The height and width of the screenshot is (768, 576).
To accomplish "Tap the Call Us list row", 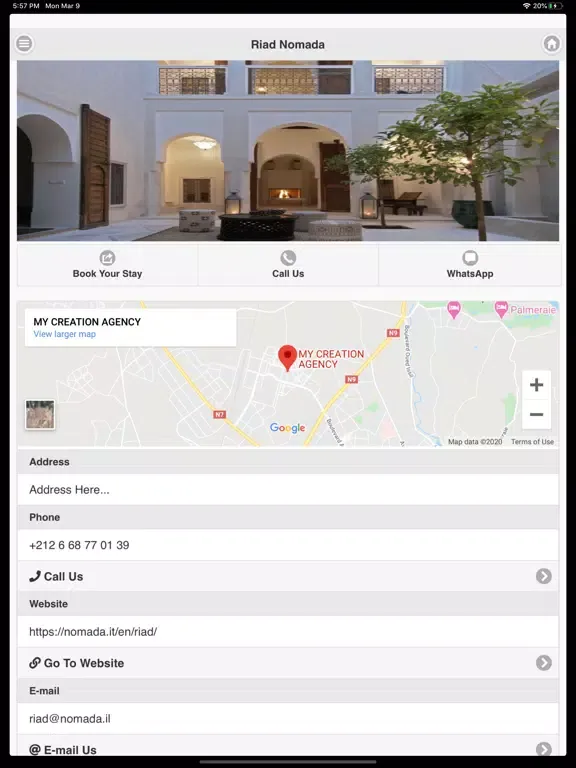I will pyautogui.click(x=288, y=576).
